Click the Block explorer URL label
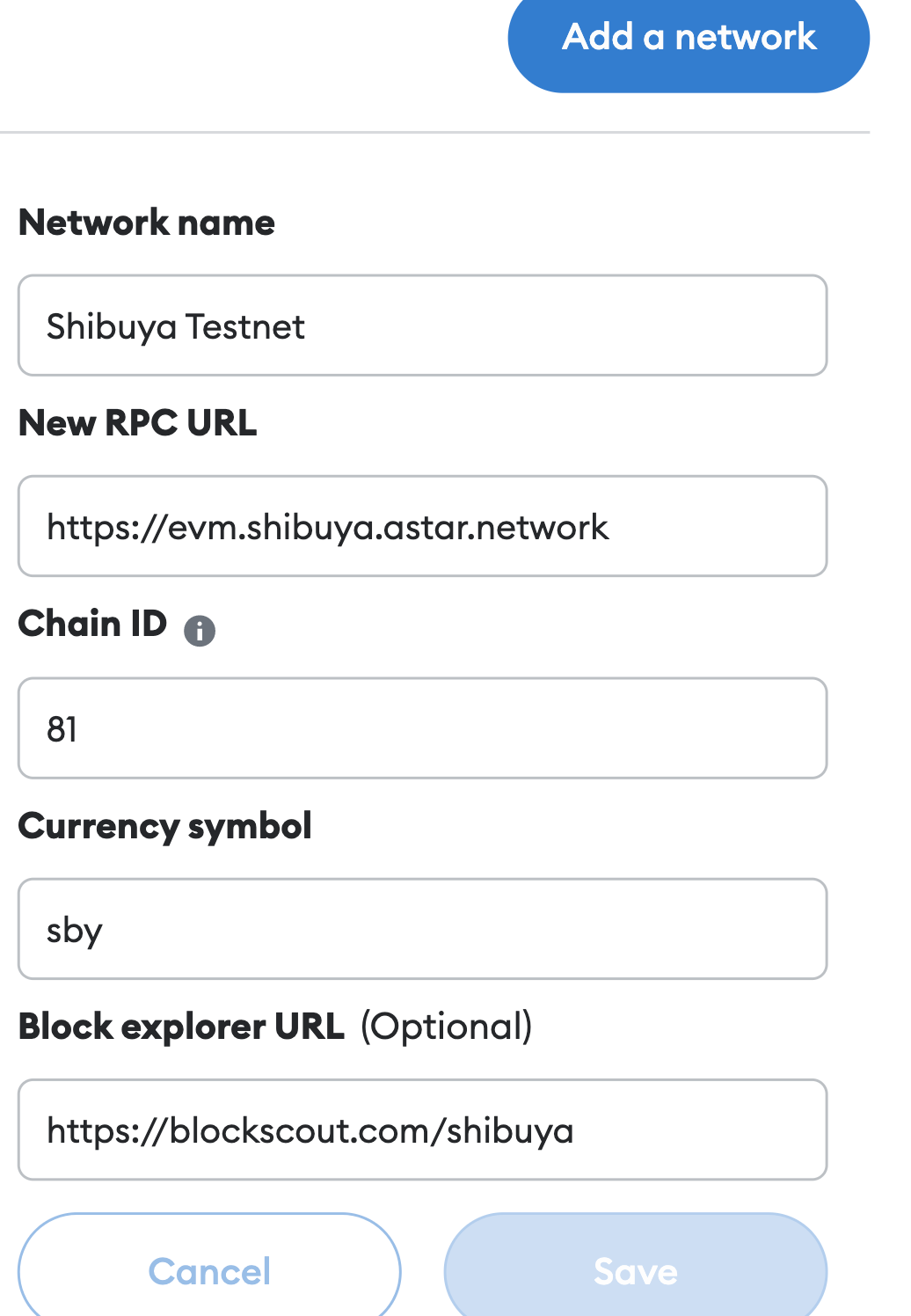The width and height of the screenshot is (911, 1316). (x=181, y=1027)
